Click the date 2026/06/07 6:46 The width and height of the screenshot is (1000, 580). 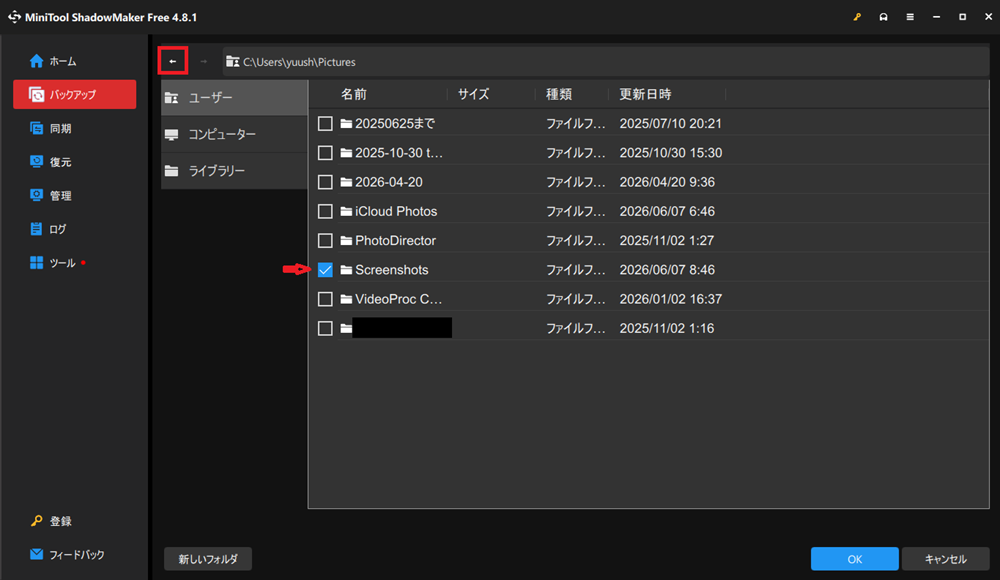click(667, 211)
